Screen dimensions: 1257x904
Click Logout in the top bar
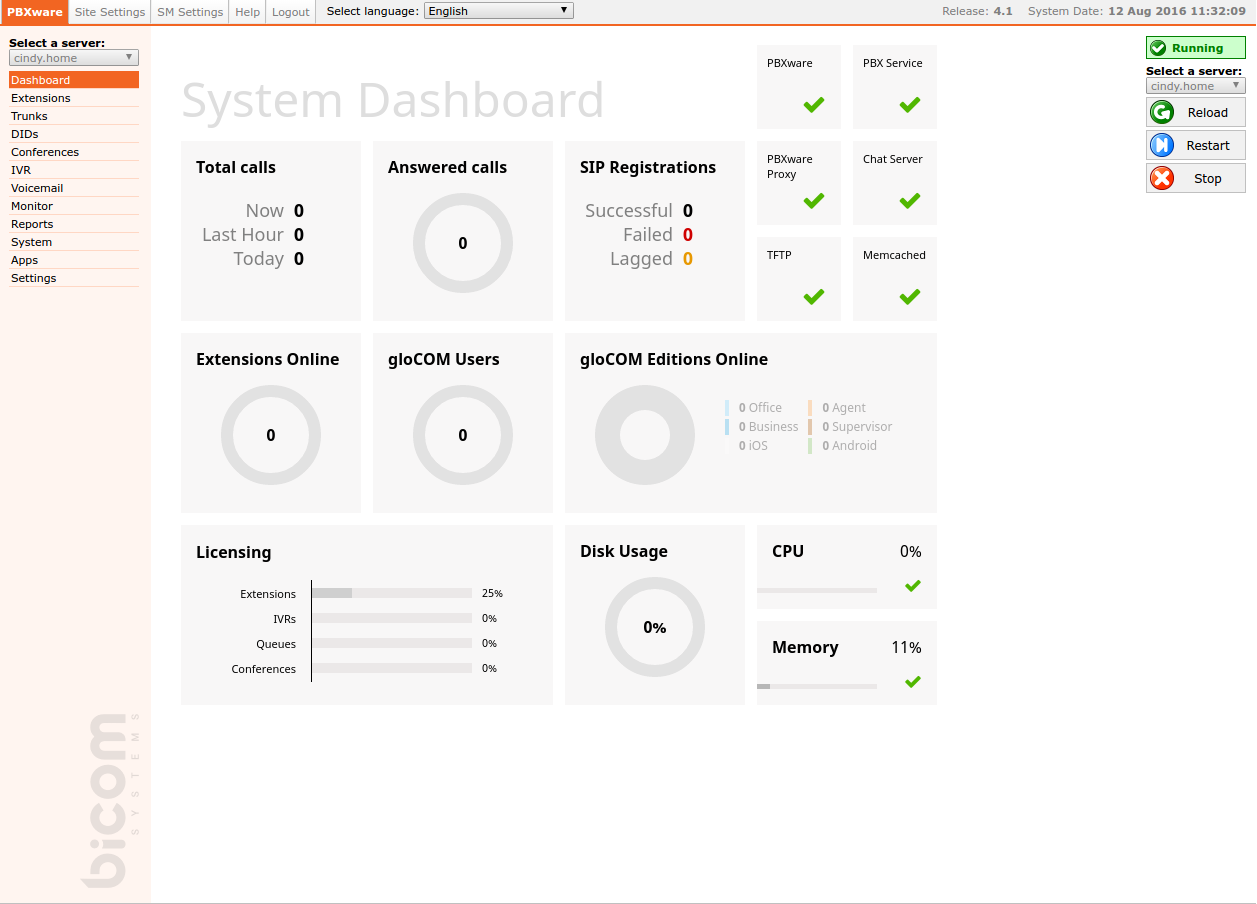(291, 12)
